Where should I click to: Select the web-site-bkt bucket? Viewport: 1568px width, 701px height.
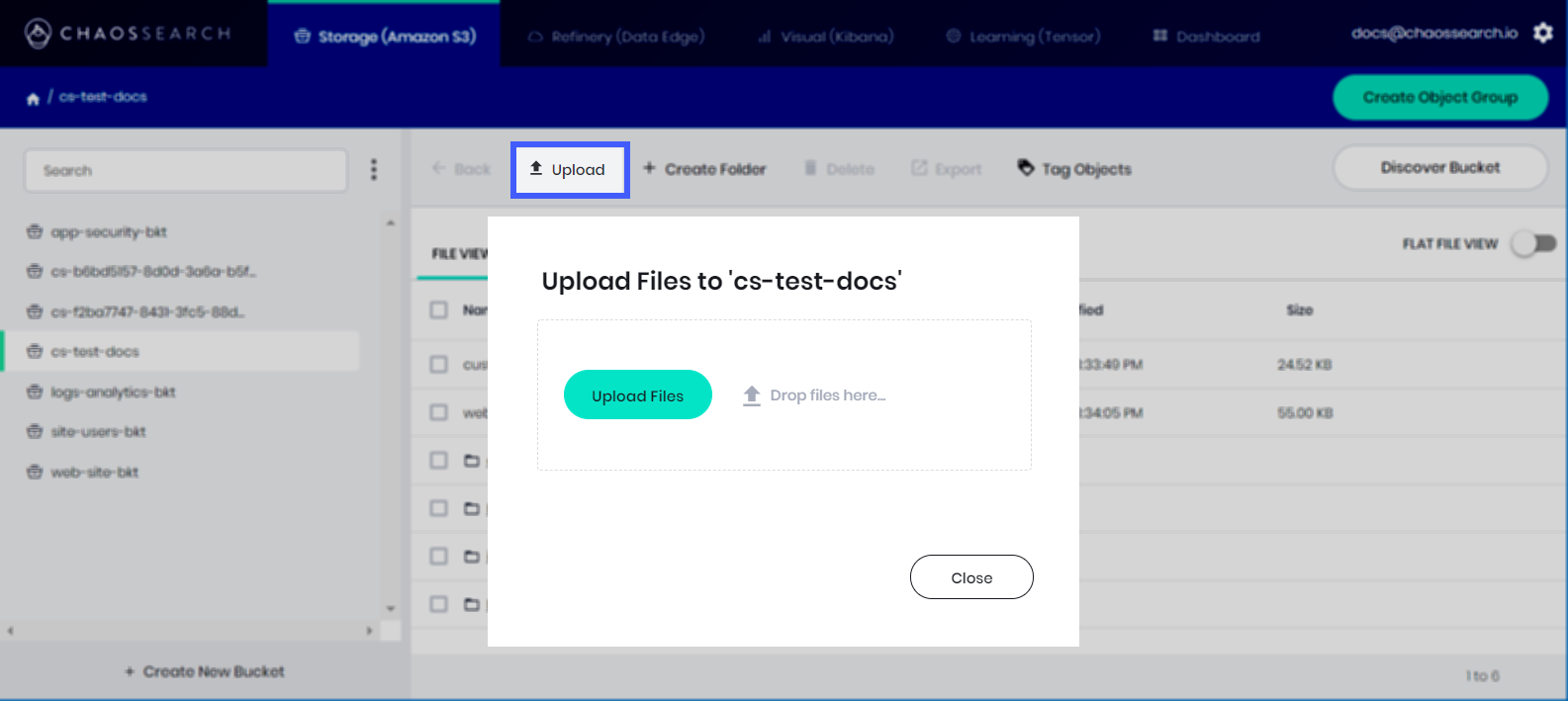tap(82, 473)
